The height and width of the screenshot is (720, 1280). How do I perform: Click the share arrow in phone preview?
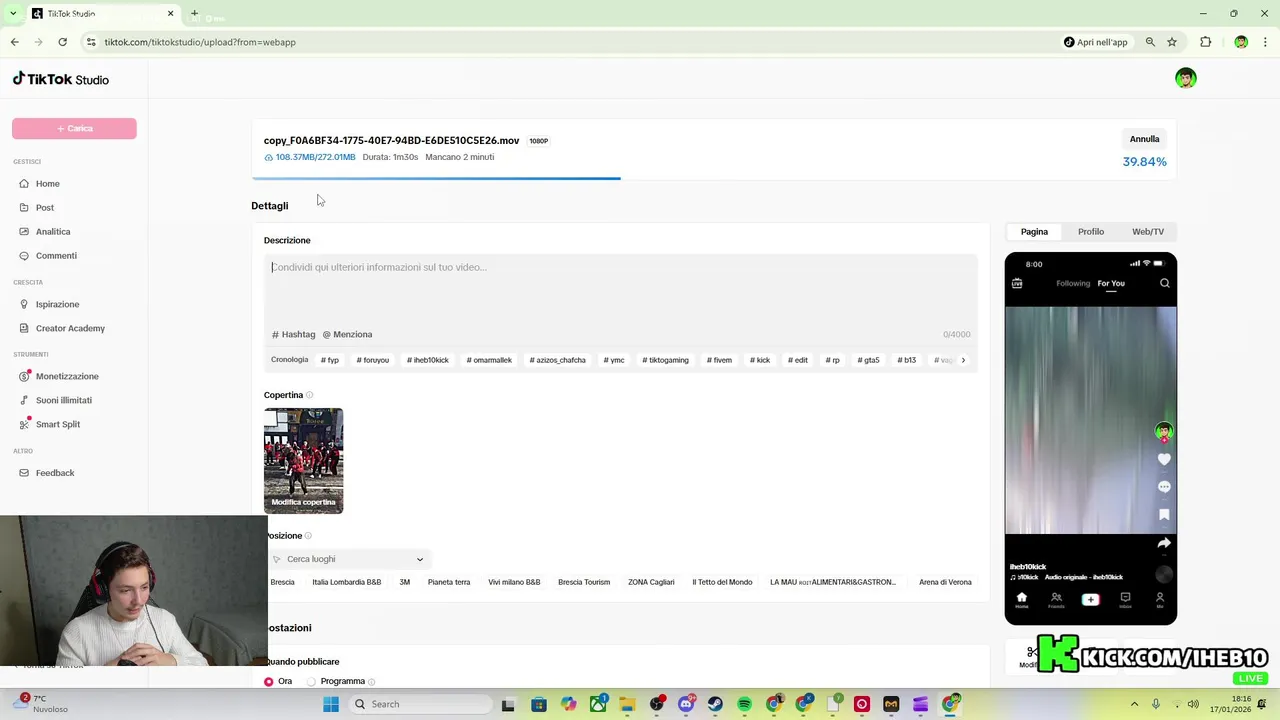tap(1164, 543)
